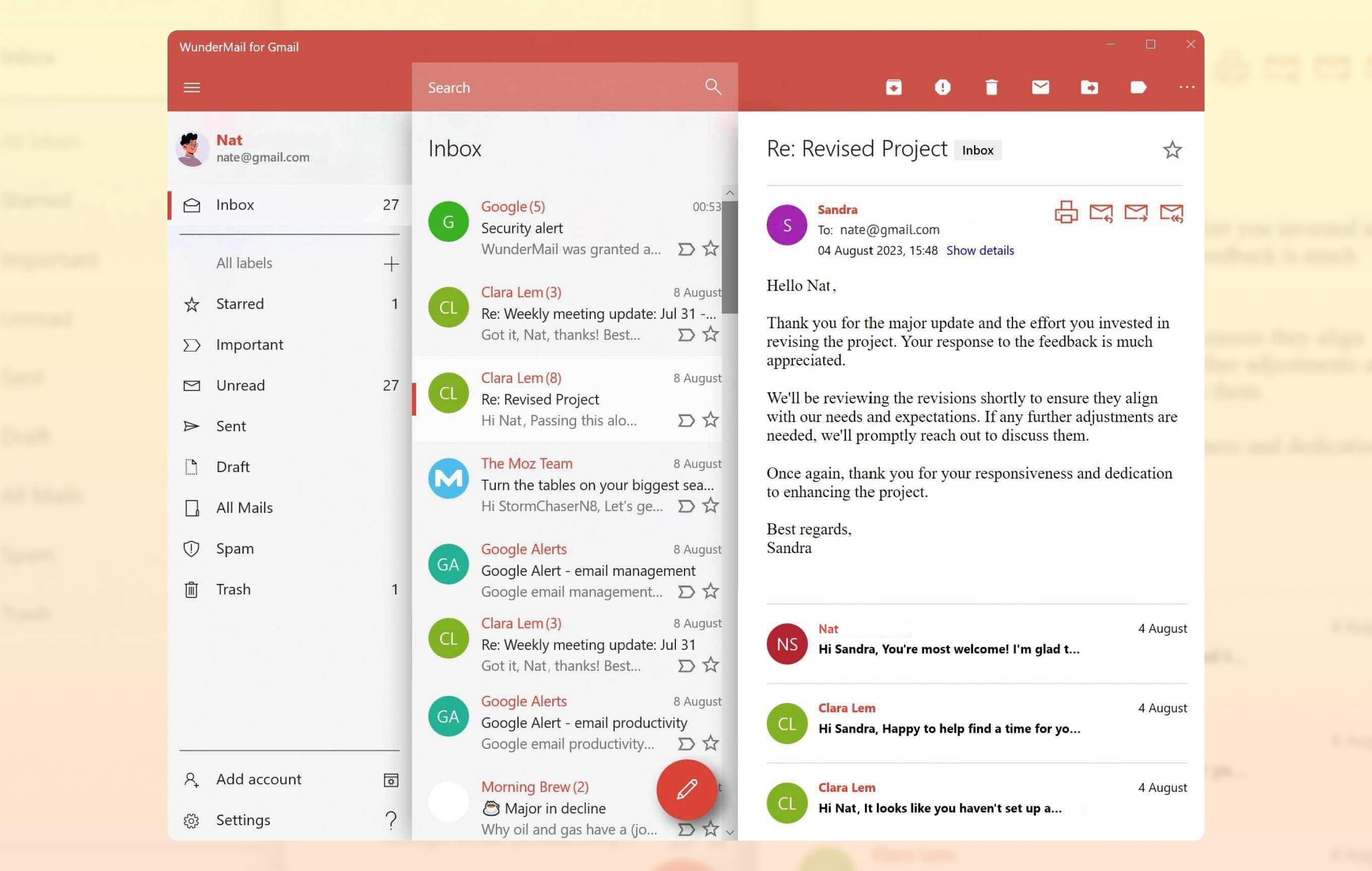Reply to Sandra's email
1372x871 pixels.
pyautogui.click(x=1100, y=212)
